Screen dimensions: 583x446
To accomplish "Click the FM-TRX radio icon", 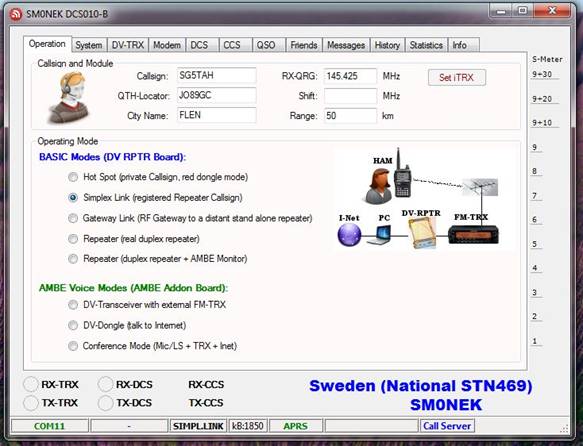I will [473, 235].
